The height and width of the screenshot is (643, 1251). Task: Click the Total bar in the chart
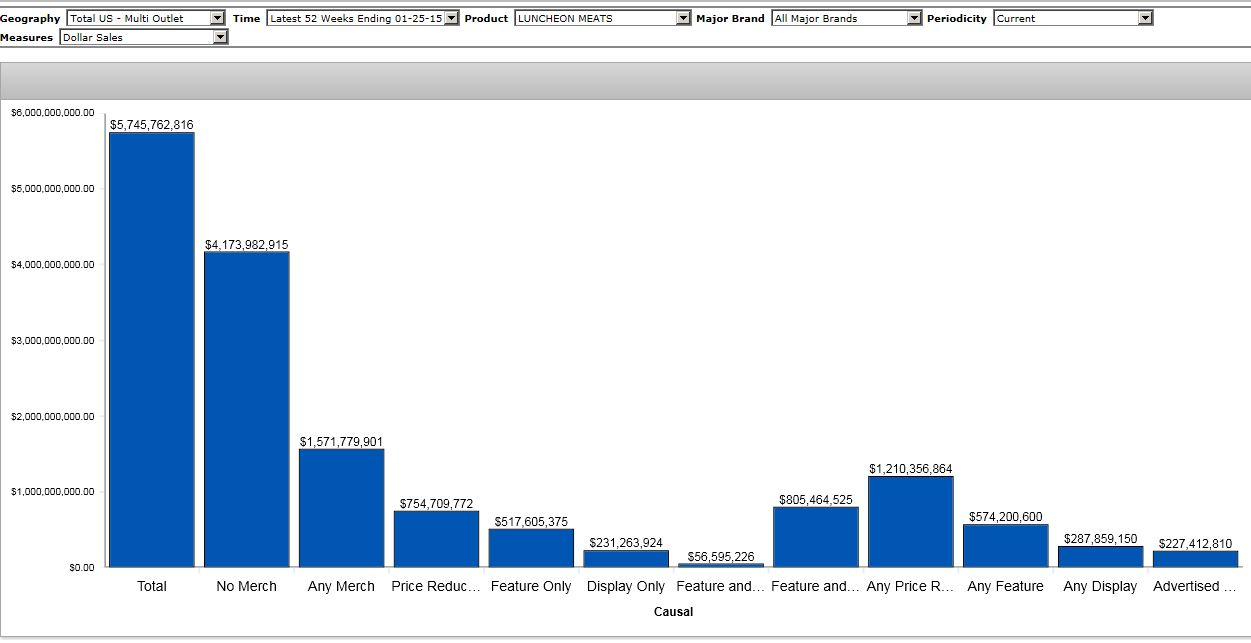click(152, 350)
